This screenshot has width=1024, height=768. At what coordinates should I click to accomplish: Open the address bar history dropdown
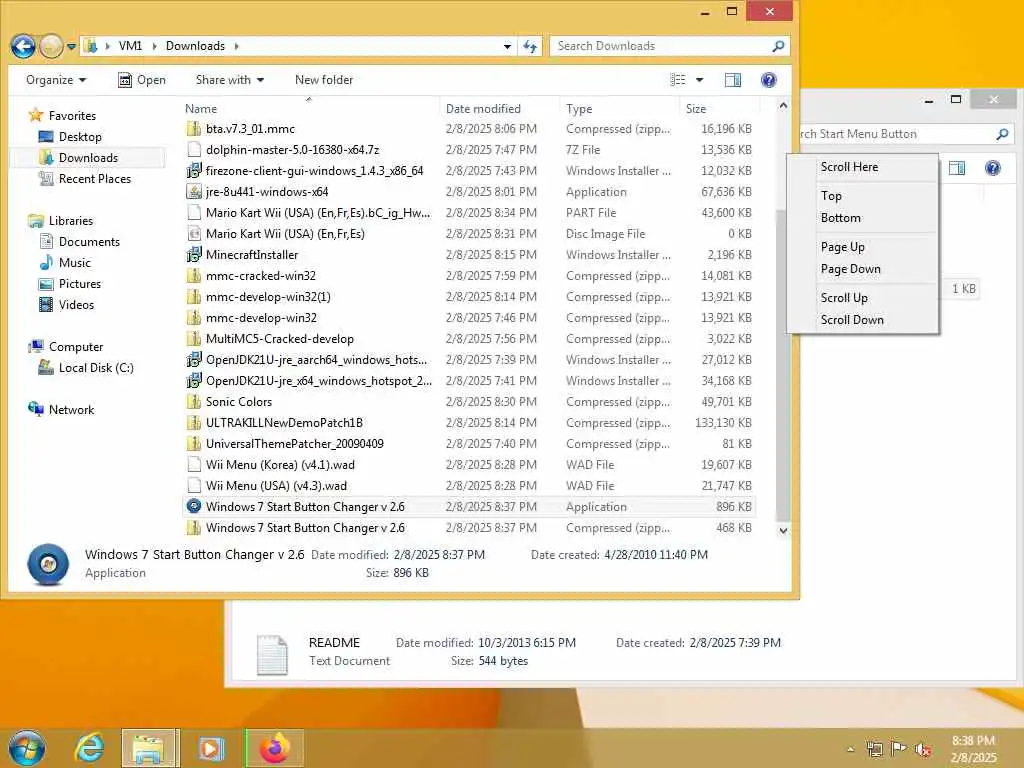coord(507,46)
